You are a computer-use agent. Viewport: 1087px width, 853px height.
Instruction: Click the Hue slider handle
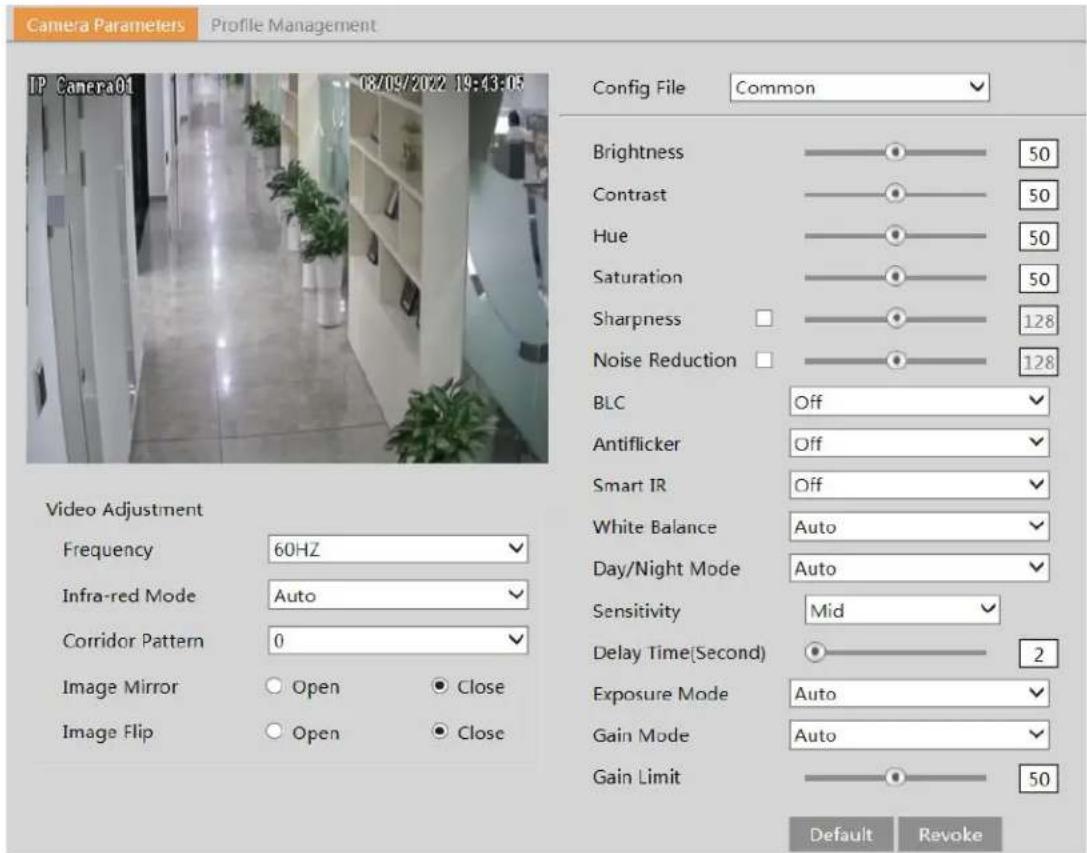[x=895, y=236]
